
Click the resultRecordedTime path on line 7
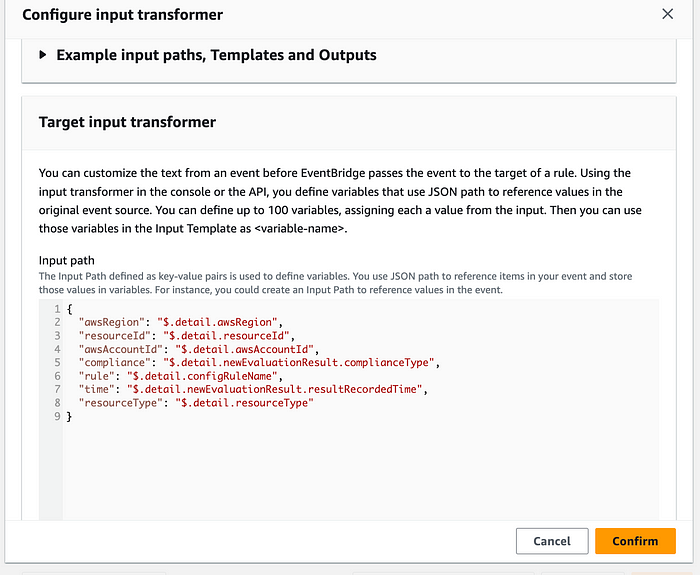[275, 389]
